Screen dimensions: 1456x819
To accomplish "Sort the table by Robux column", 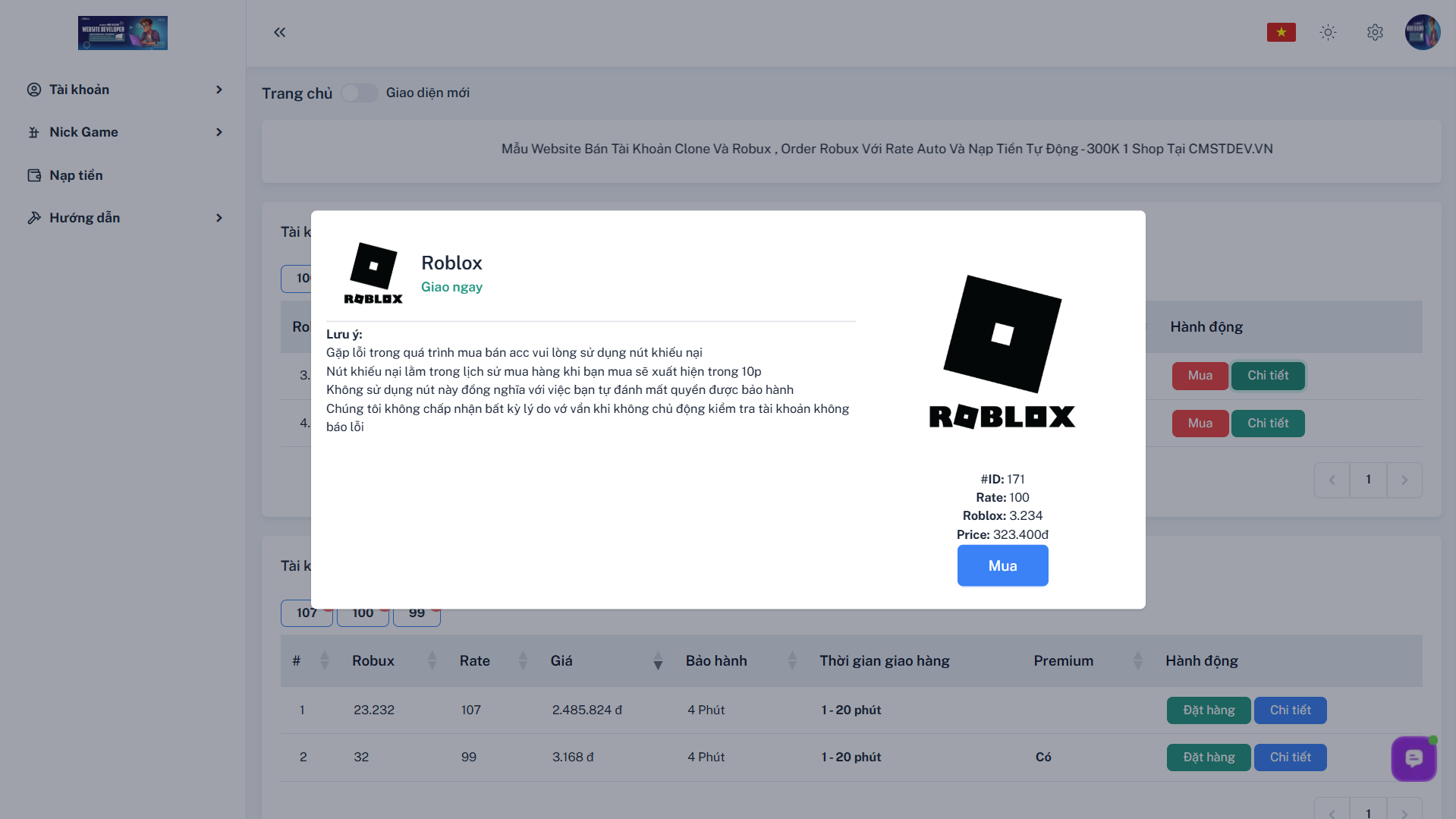I will pyautogui.click(x=431, y=661).
